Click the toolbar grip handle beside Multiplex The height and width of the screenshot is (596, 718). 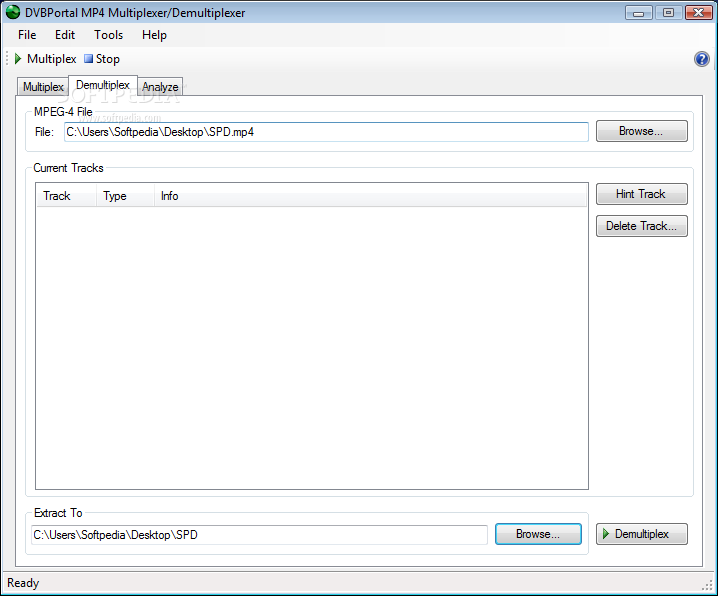tap(7, 59)
